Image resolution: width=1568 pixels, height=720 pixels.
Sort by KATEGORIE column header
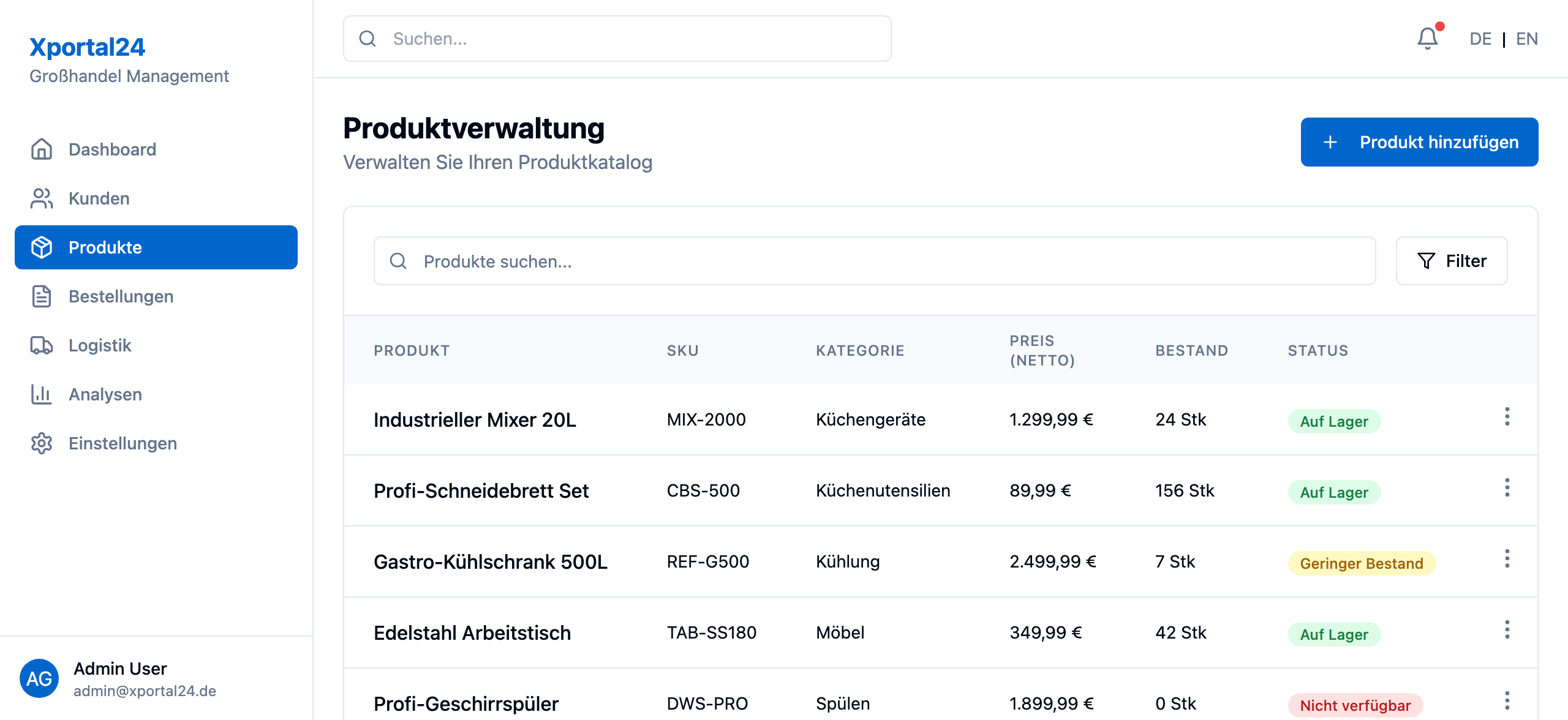pos(860,351)
